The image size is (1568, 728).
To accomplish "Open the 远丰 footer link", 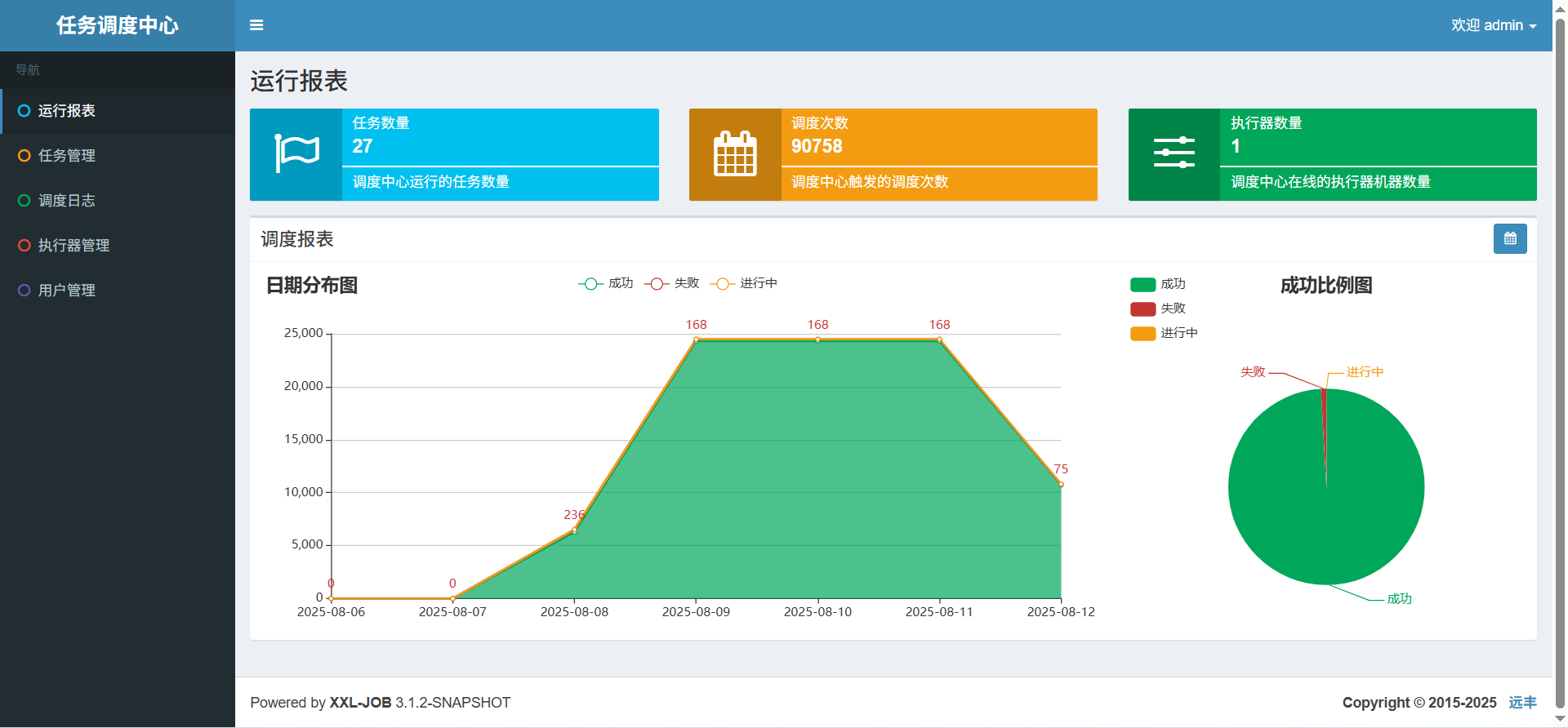I will point(1522,703).
